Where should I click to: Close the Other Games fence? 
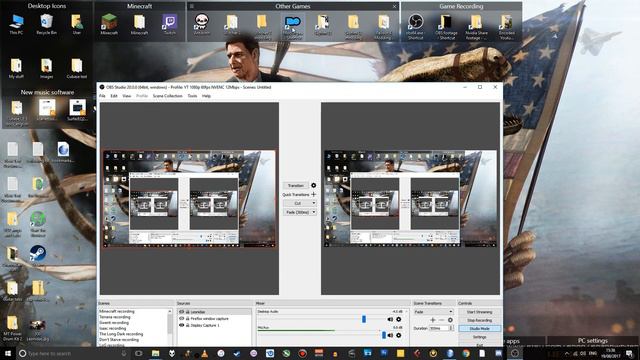(x=395, y=6)
